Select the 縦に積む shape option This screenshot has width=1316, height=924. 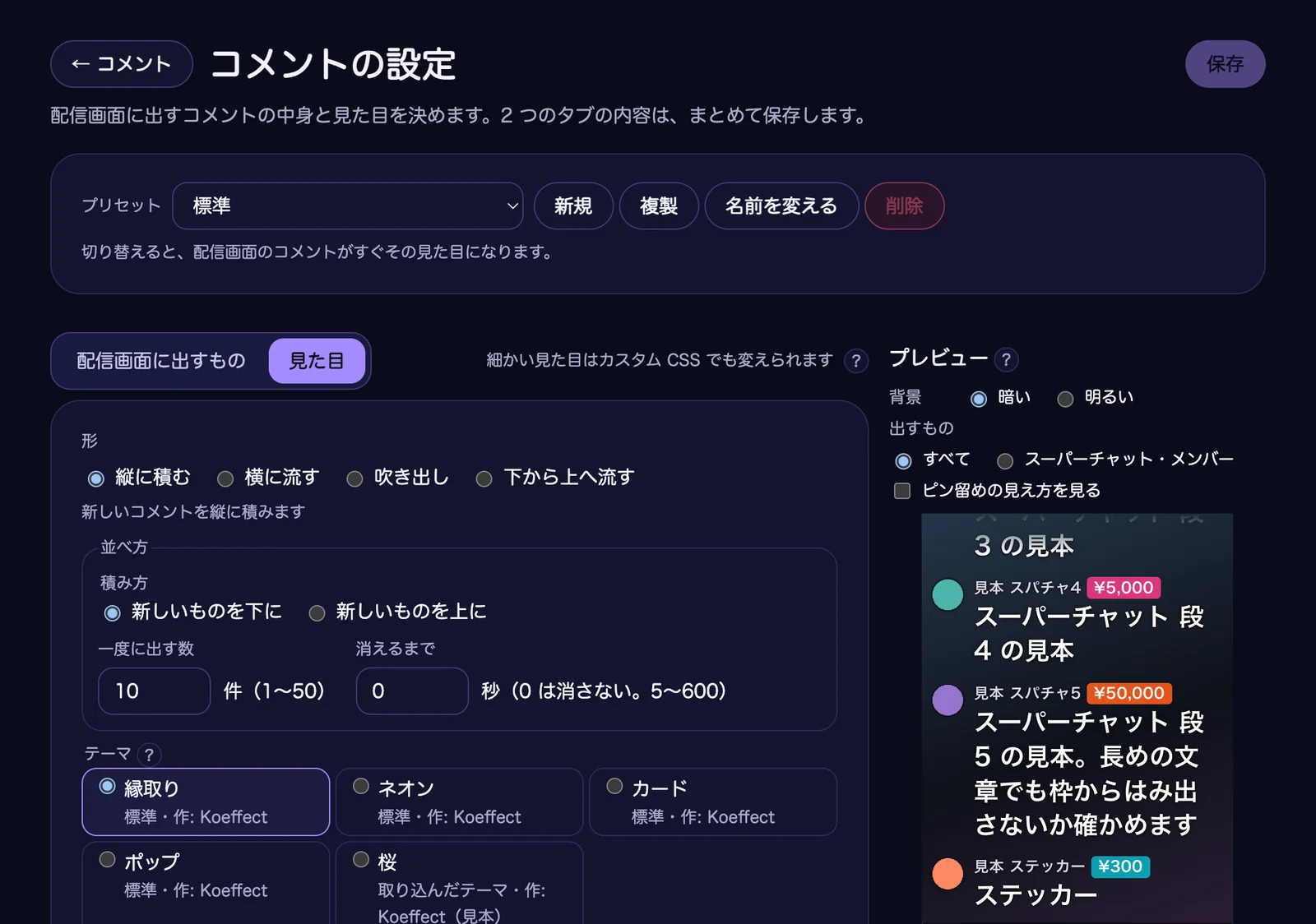point(139,478)
